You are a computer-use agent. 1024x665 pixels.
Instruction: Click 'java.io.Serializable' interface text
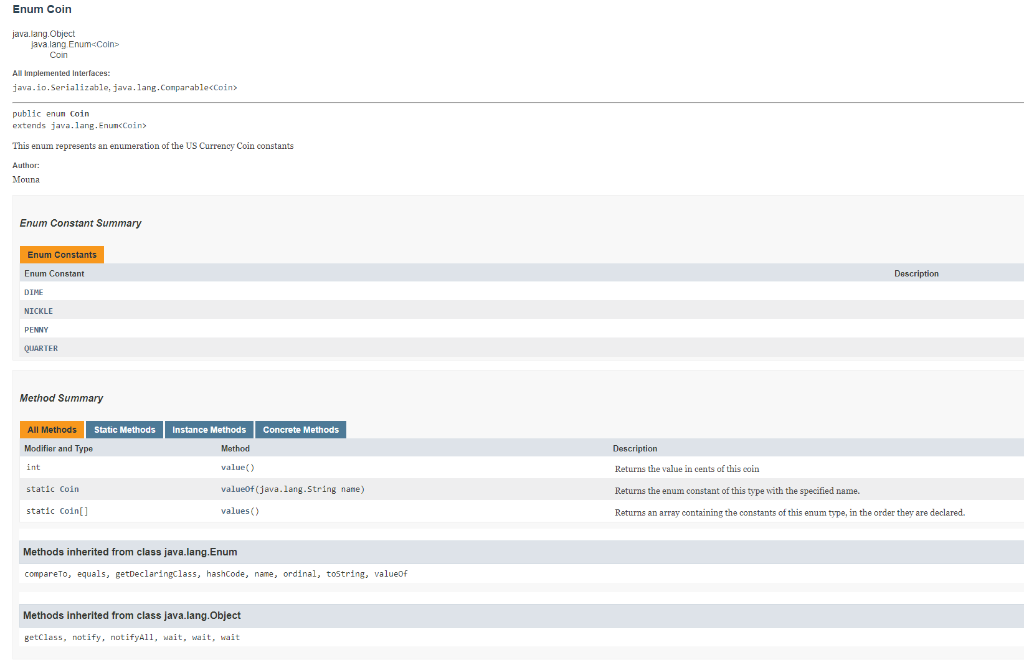click(x=61, y=88)
